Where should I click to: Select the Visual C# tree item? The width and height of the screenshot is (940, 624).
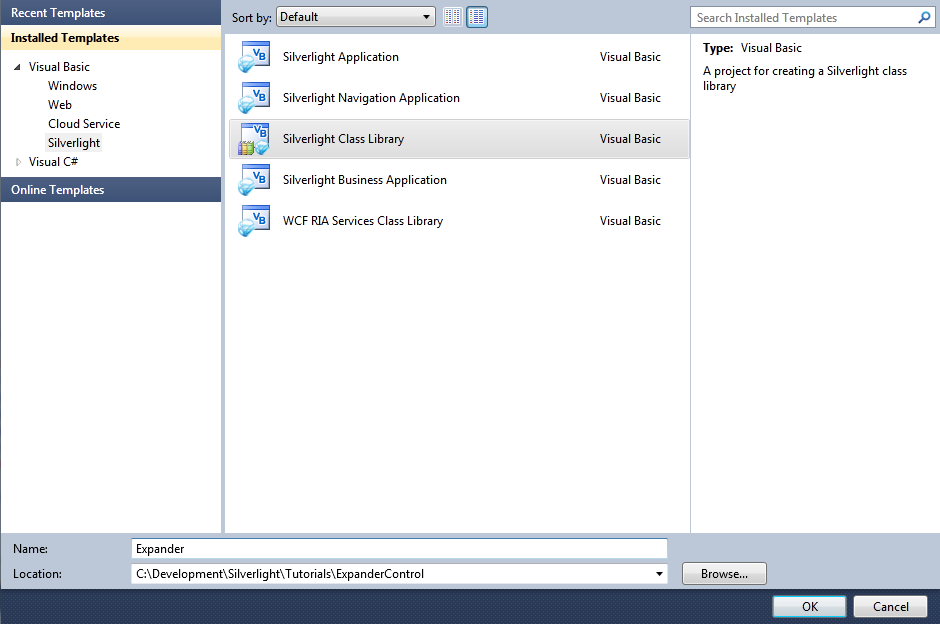pyautogui.click(x=53, y=162)
